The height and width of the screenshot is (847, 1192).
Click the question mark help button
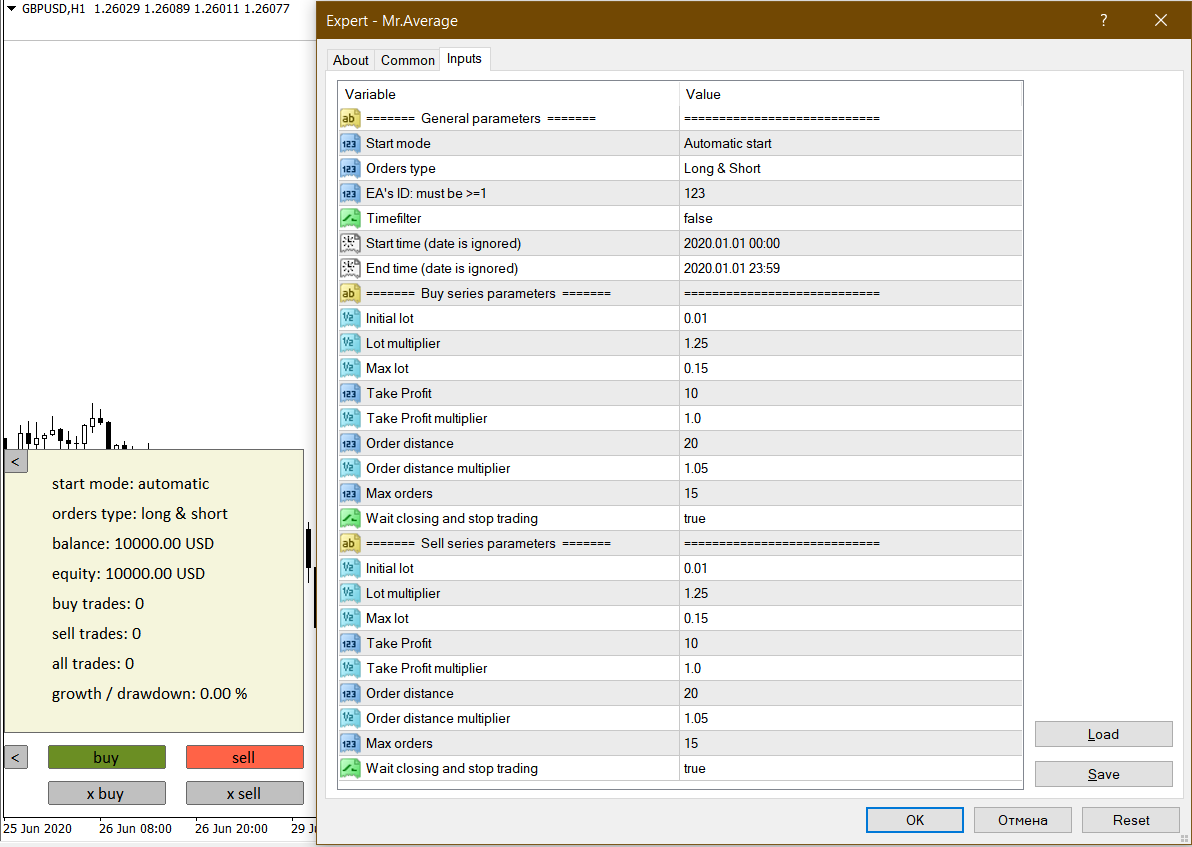pos(1104,20)
